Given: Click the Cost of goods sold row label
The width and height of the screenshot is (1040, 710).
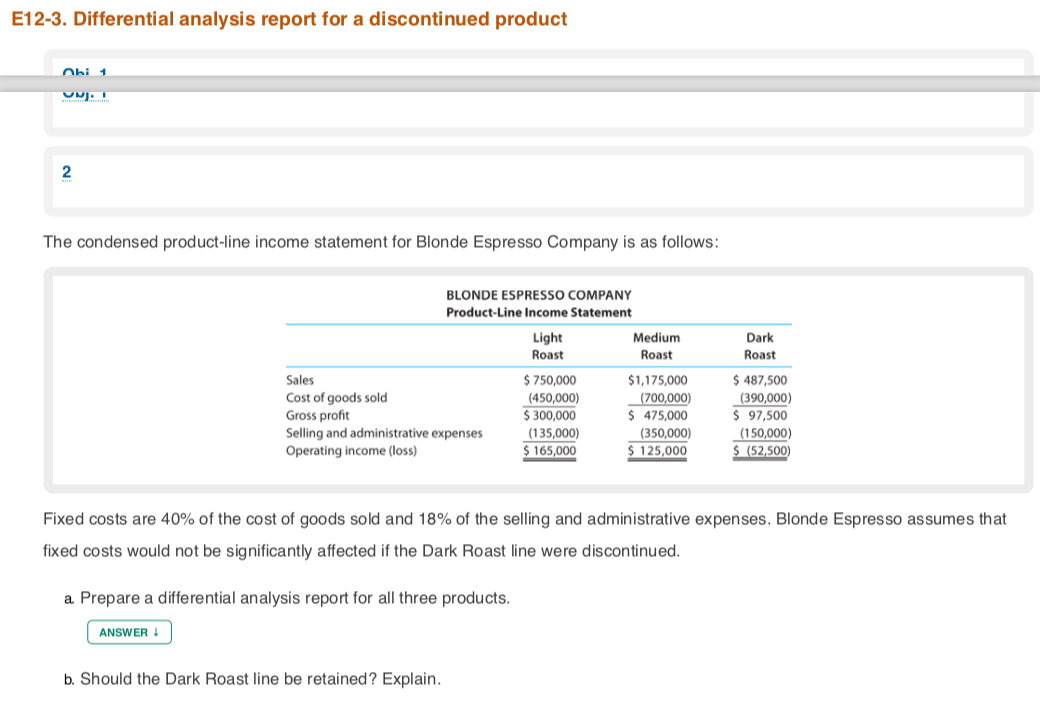Looking at the screenshot, I should (336, 397).
